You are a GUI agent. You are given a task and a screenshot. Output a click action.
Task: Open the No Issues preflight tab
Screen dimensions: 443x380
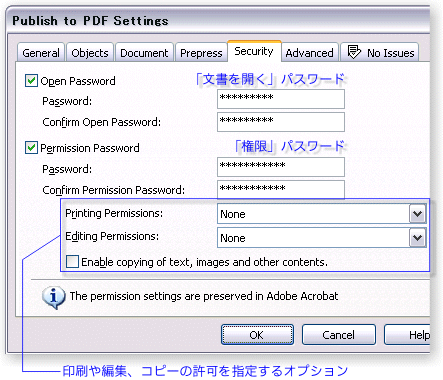[380, 53]
